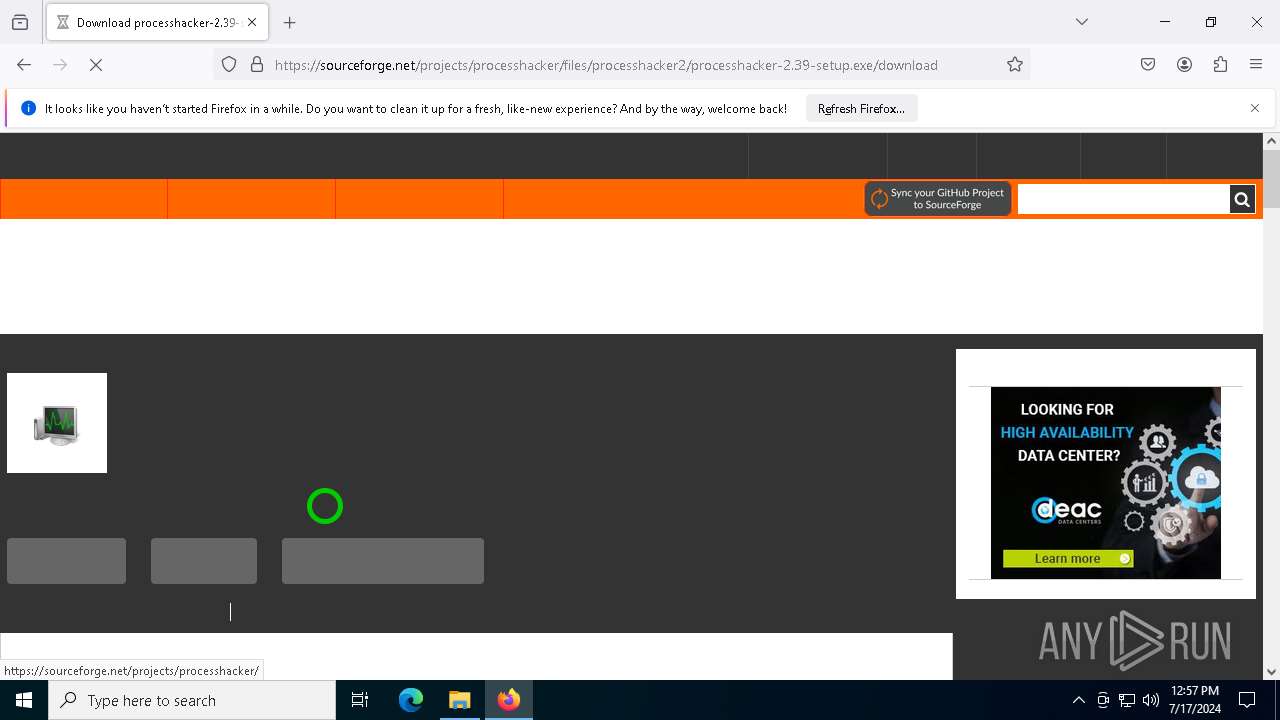The height and width of the screenshot is (720, 1280).
Task: Close the Download processhacker tab
Action: (x=252, y=22)
